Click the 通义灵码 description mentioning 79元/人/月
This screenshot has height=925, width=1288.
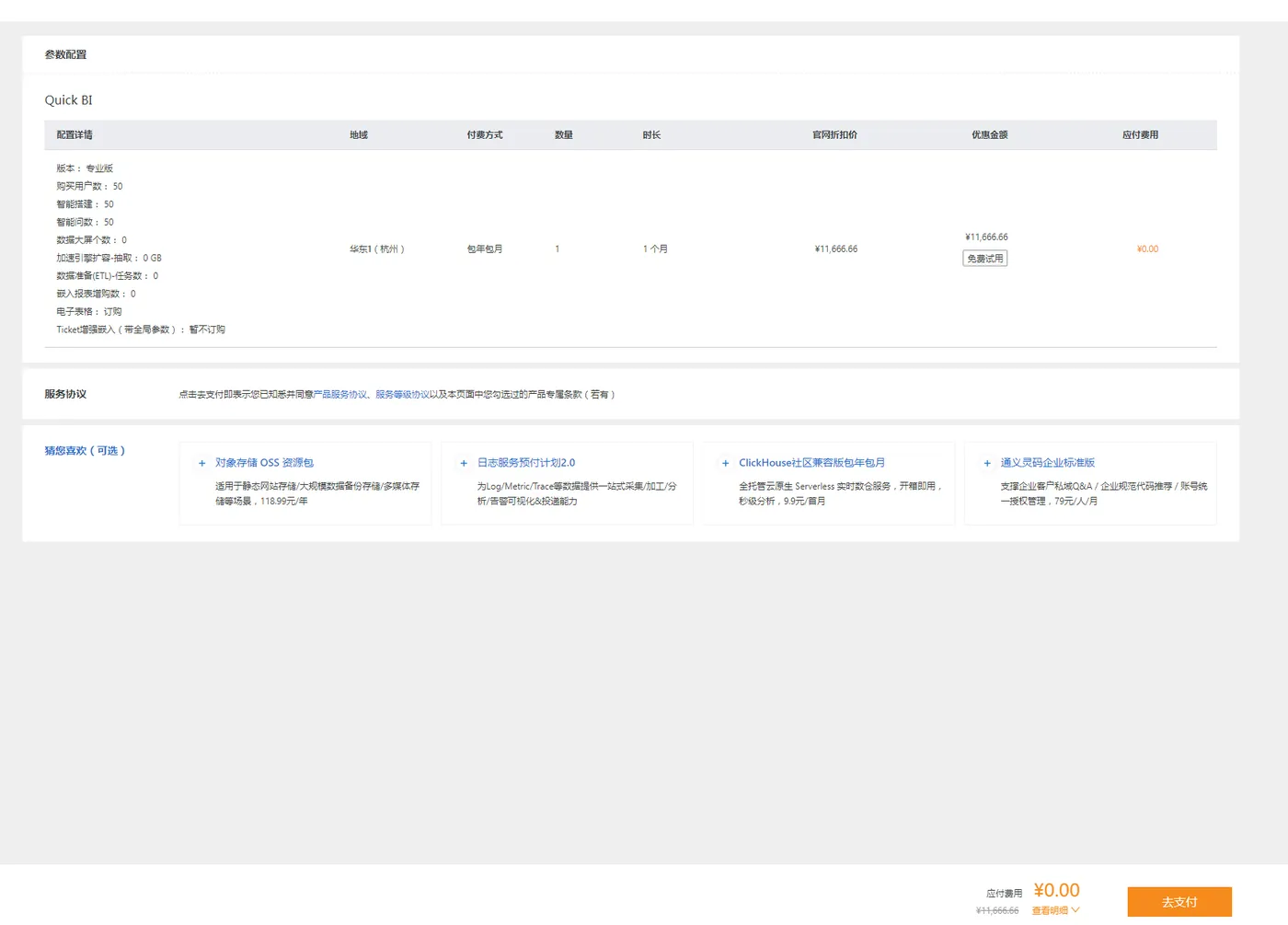pyautogui.click(x=1104, y=493)
